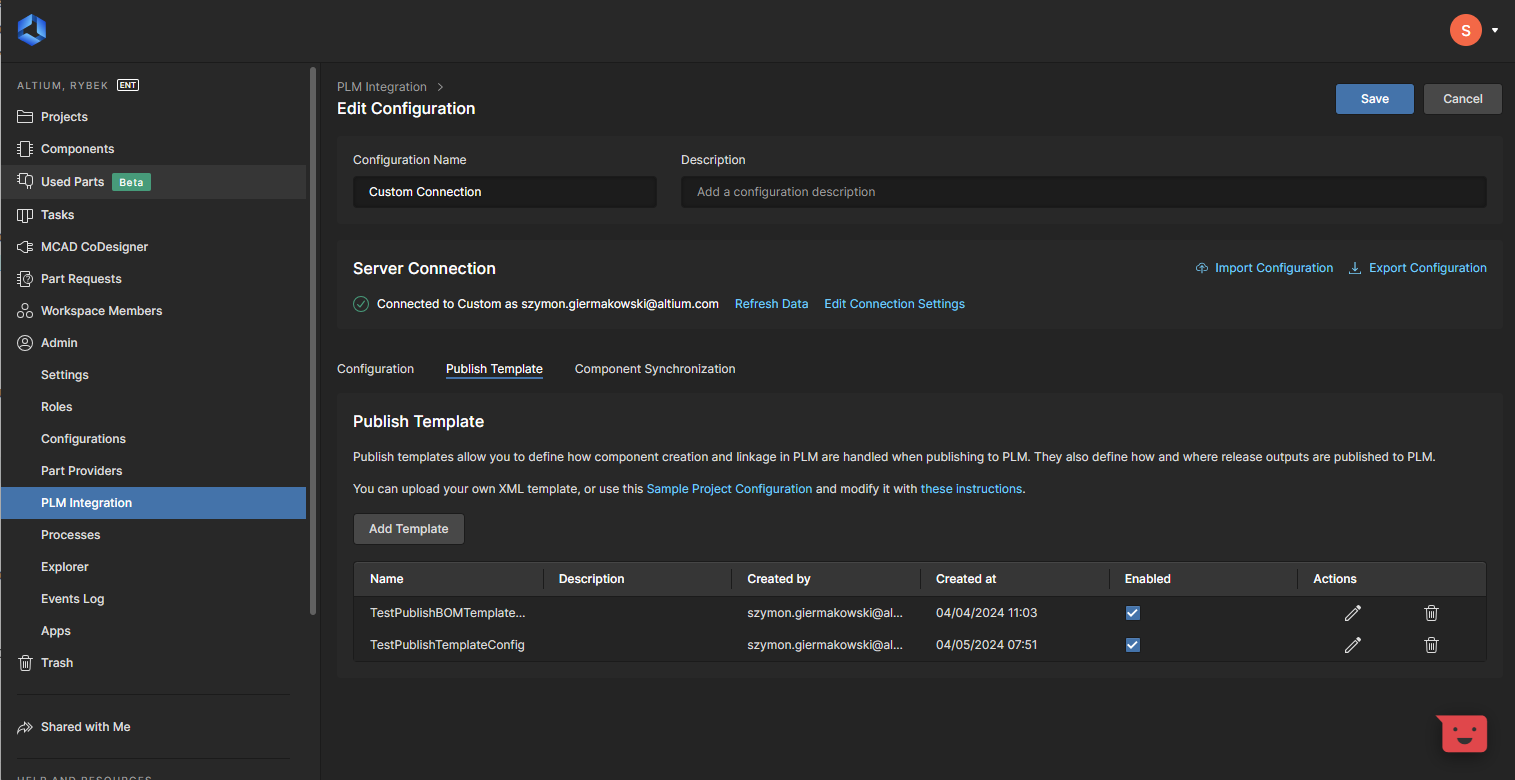Uncheck Enabled for TestPublishBOMTemplate
This screenshot has width=1515, height=780.
(x=1132, y=613)
